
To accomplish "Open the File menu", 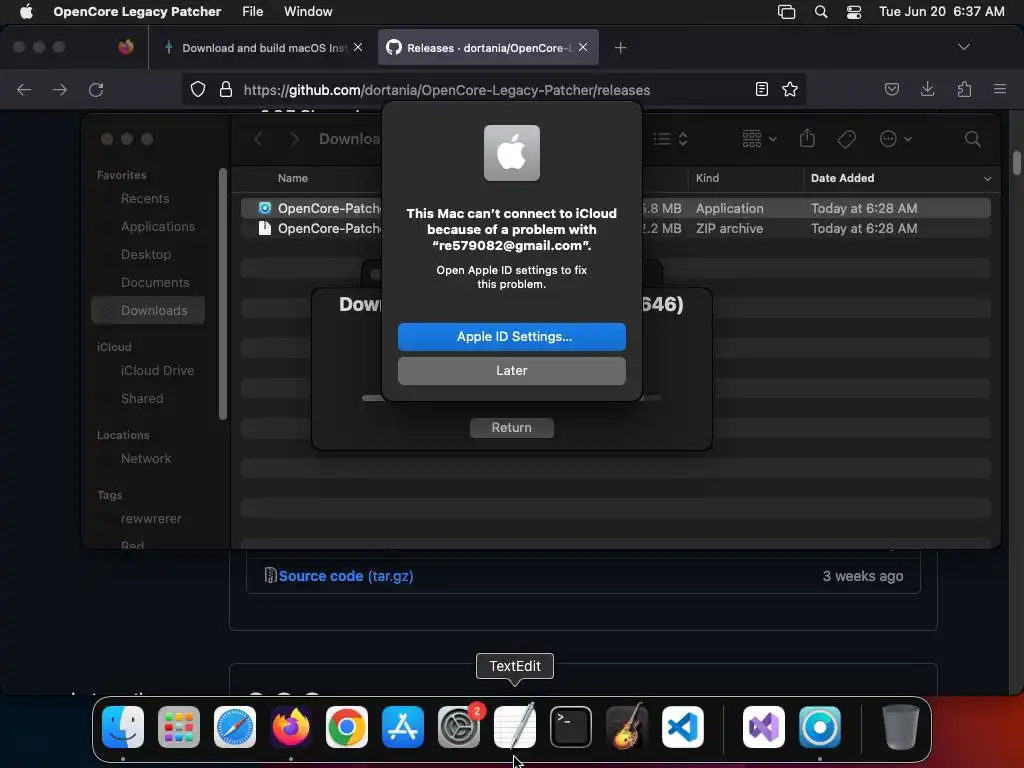I will [x=252, y=11].
